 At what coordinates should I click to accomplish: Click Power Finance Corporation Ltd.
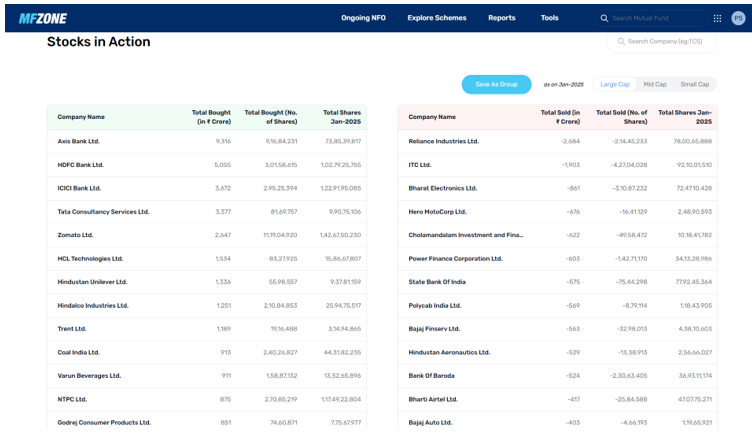click(x=455, y=259)
